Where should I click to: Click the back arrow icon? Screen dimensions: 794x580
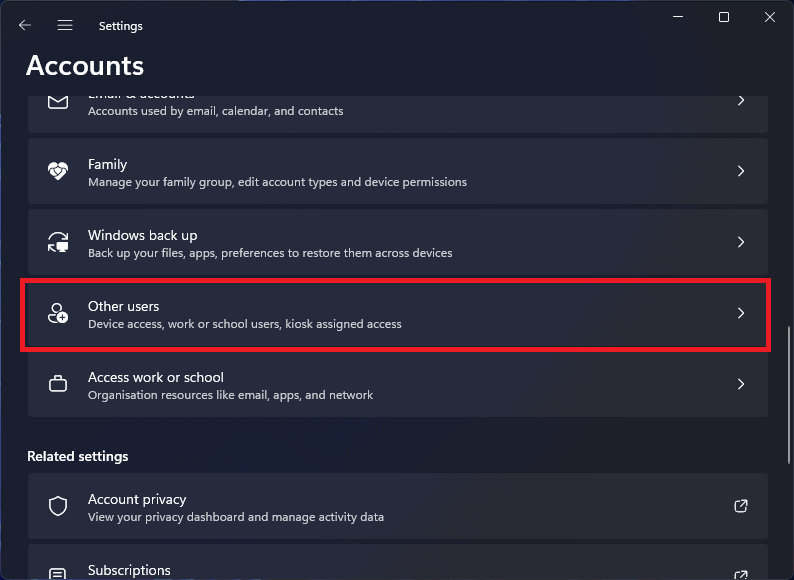coord(25,25)
